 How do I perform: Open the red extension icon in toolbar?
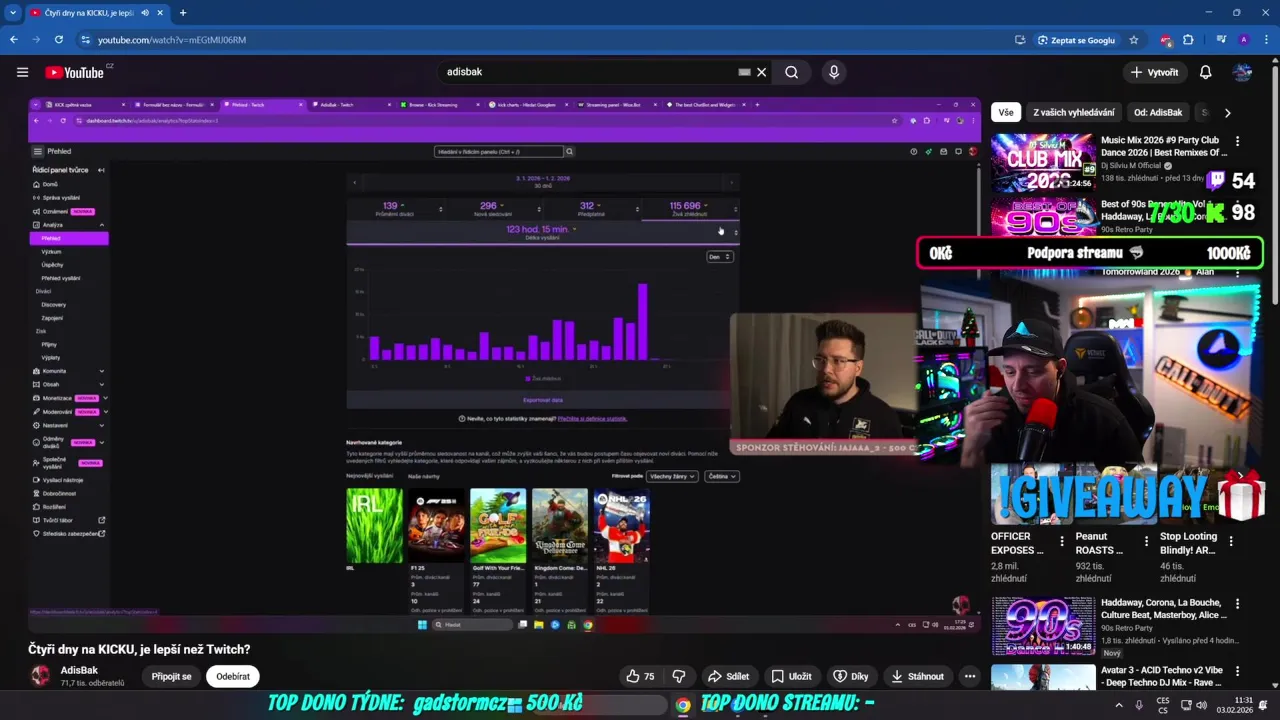point(1166,40)
